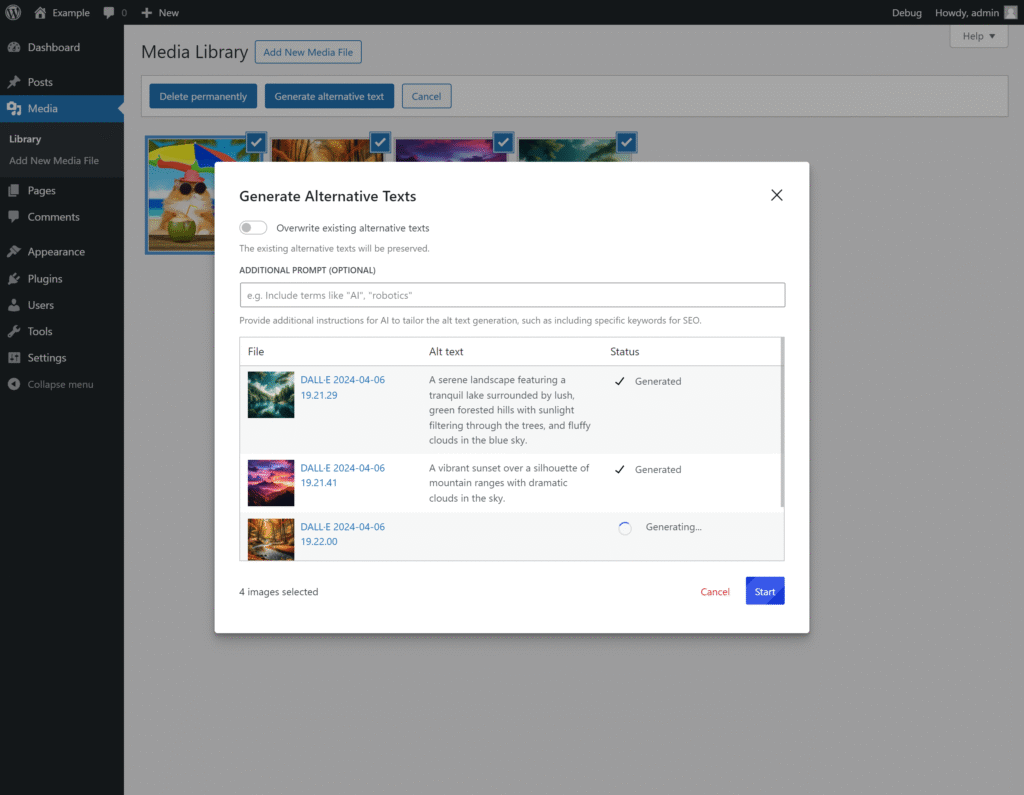Image resolution: width=1024 pixels, height=795 pixels.
Task: Click the checkmark on the 19.21.41 row
Action: (620, 469)
